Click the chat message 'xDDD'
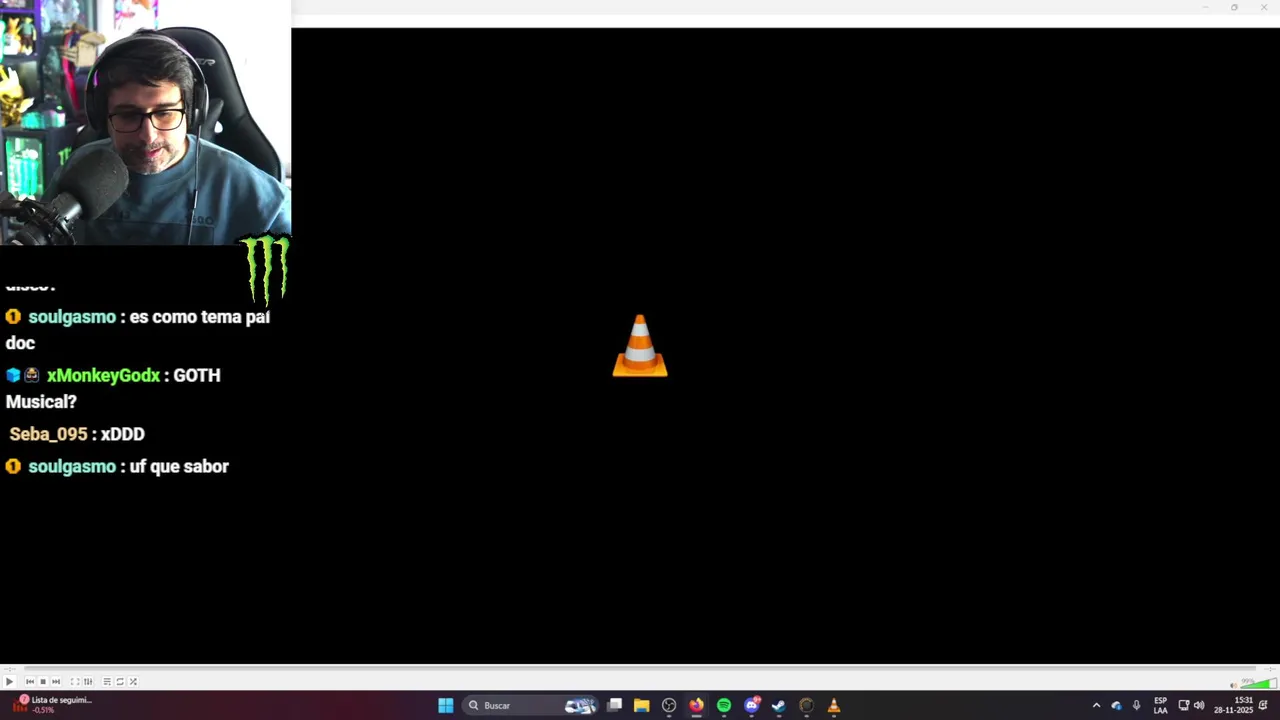 123,434
